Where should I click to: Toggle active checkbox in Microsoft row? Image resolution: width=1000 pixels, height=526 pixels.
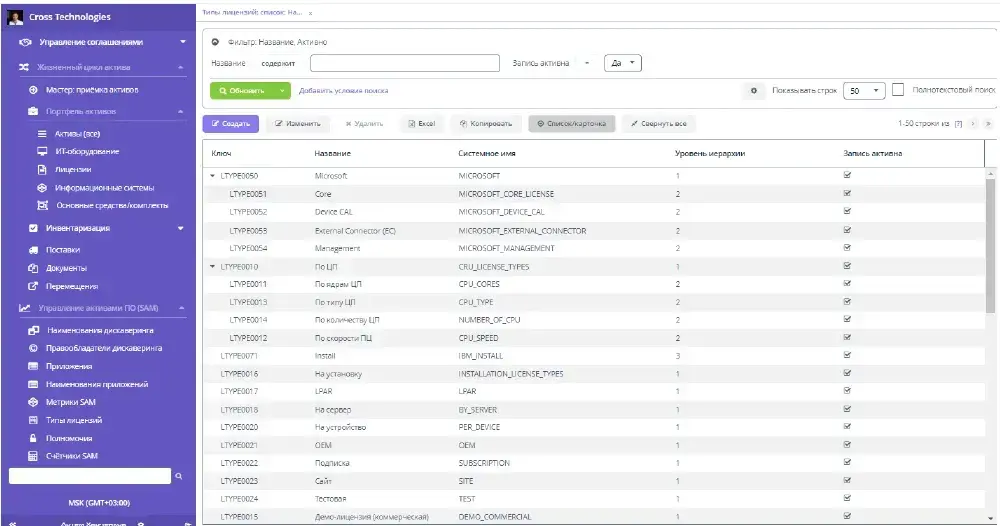[x=848, y=175]
